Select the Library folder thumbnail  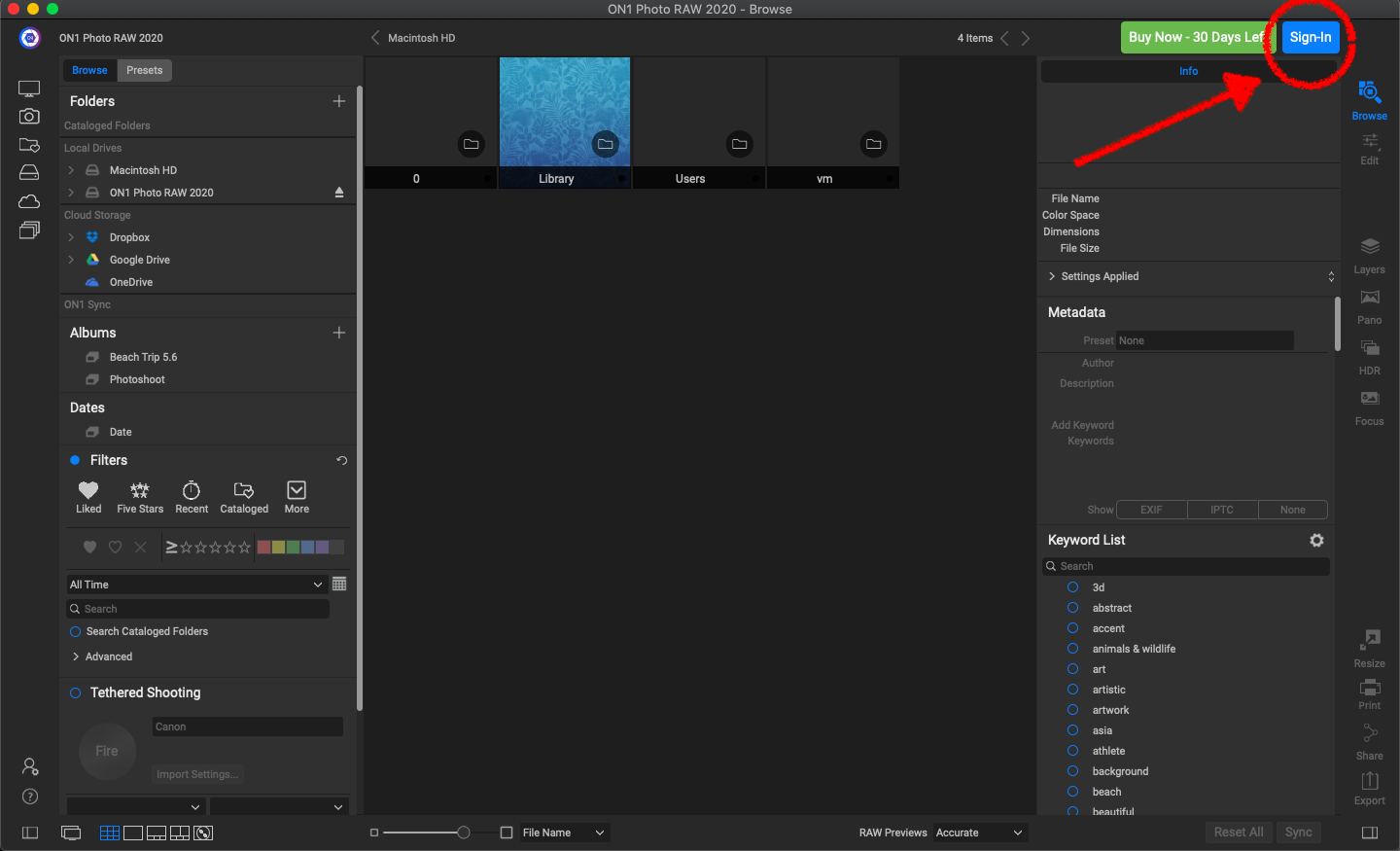(564, 112)
